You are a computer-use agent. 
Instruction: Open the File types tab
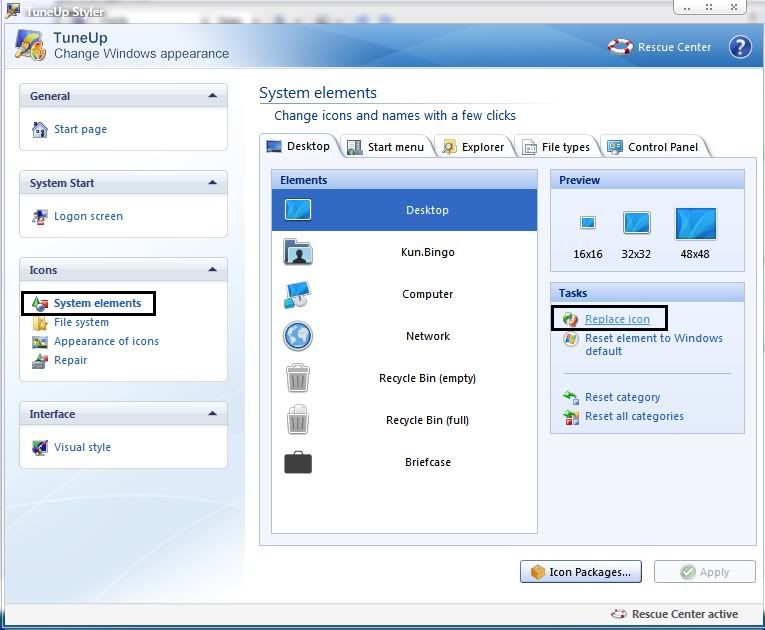pos(556,147)
